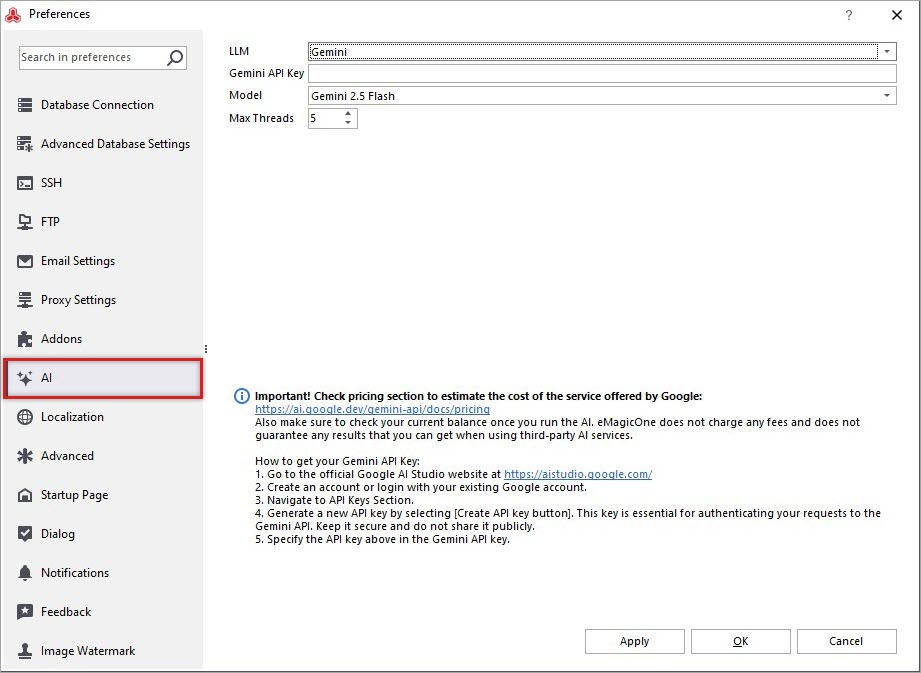Click inside the Gemini API Key field
The height and width of the screenshot is (673, 921).
(600, 73)
